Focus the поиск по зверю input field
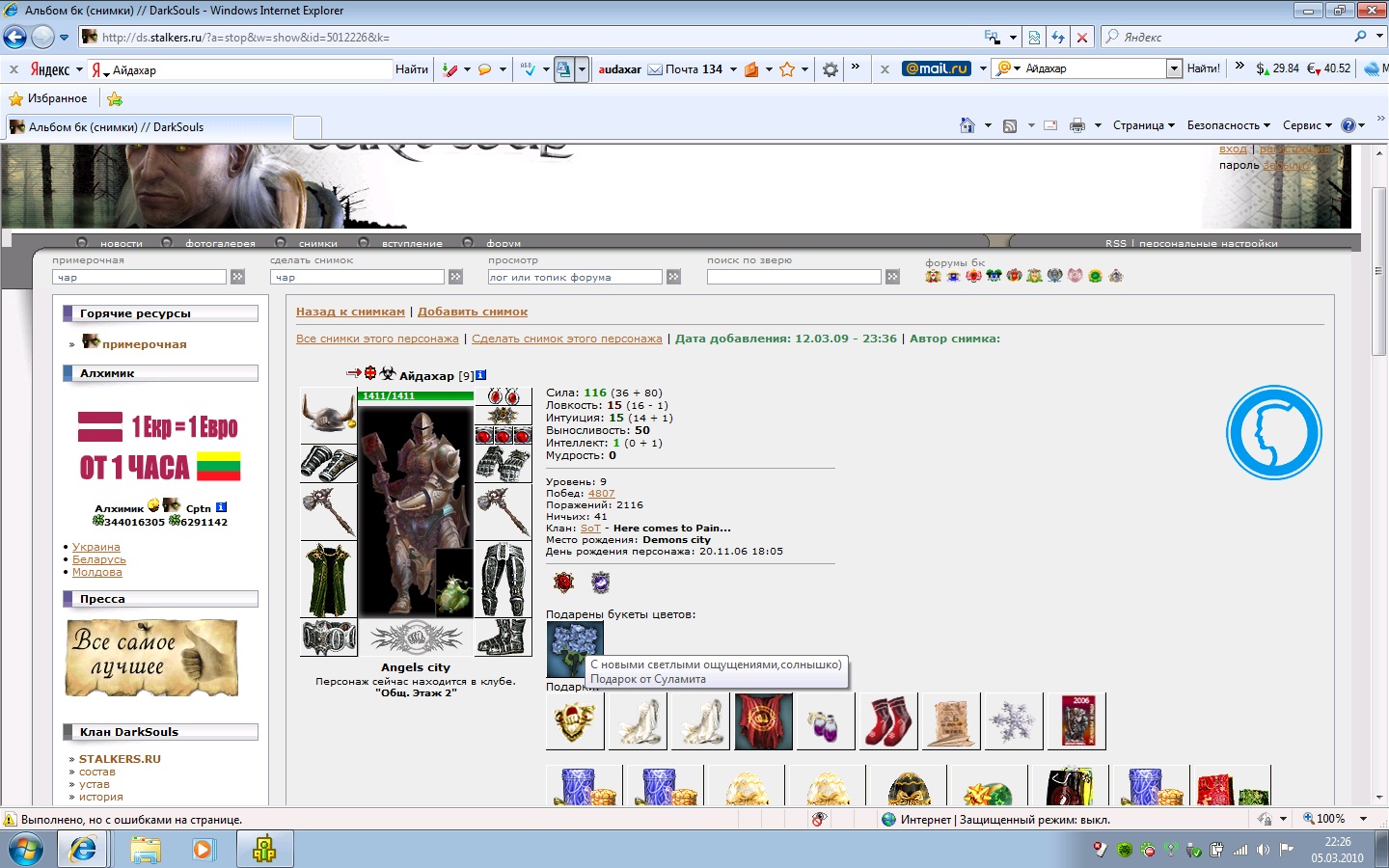1389x868 pixels. pos(794,277)
